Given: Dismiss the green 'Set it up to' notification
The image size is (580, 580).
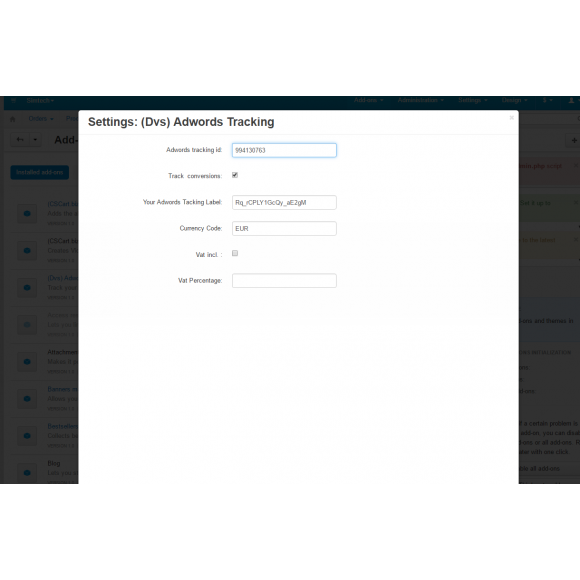Looking at the screenshot, I should pos(576,202).
